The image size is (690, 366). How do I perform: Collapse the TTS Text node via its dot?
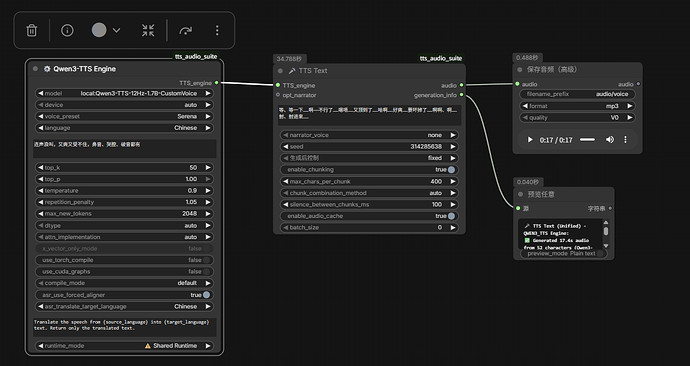pyautogui.click(x=280, y=71)
